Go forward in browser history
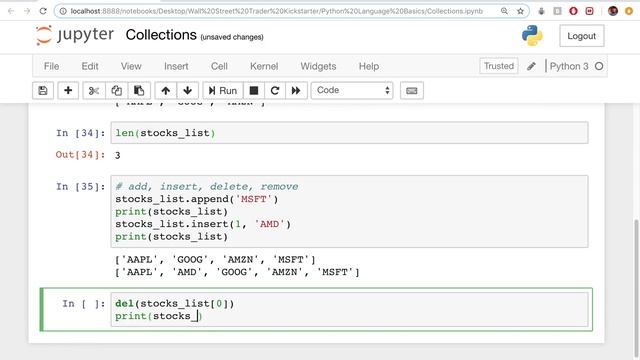This screenshot has width=640, height=360. (27, 11)
